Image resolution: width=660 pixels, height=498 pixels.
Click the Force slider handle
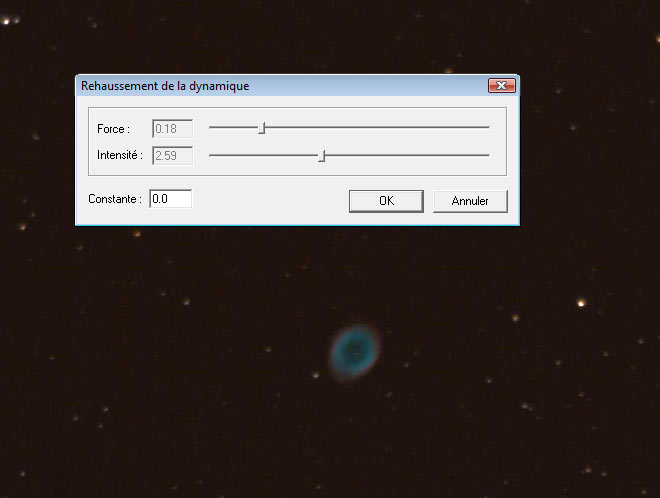(x=261, y=128)
